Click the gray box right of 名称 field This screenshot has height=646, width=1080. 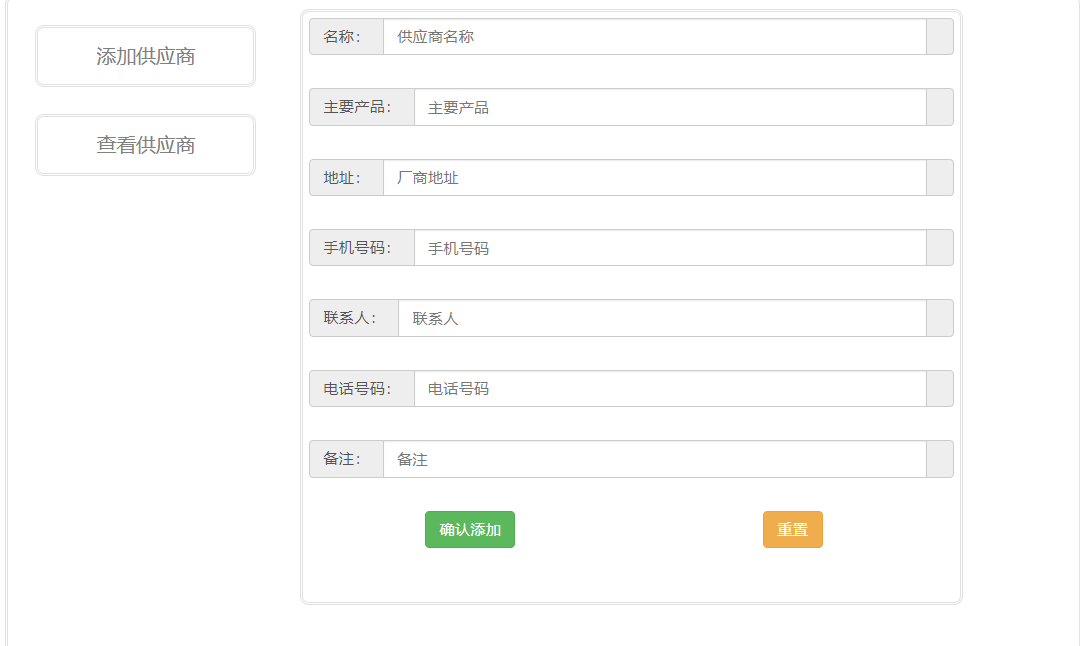(x=940, y=37)
